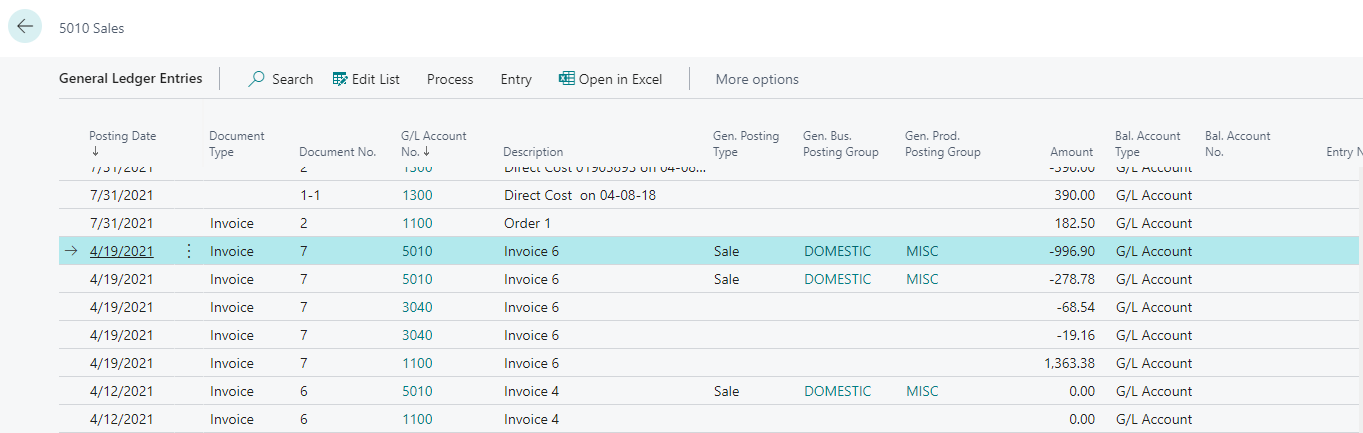Click document number 1-1 cell
Screen dimensions: 1363x433
(x=310, y=195)
